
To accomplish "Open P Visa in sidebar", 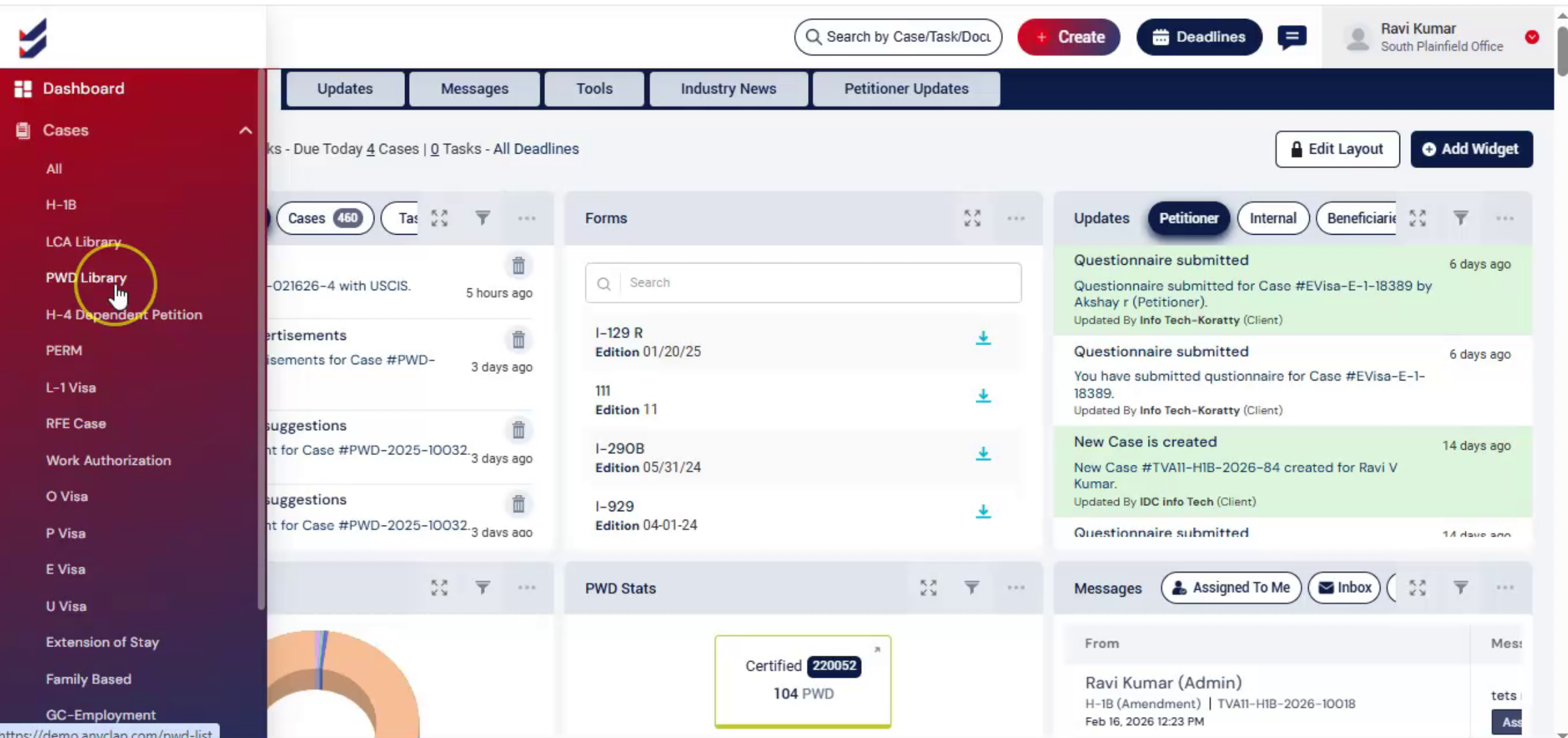I will [65, 533].
